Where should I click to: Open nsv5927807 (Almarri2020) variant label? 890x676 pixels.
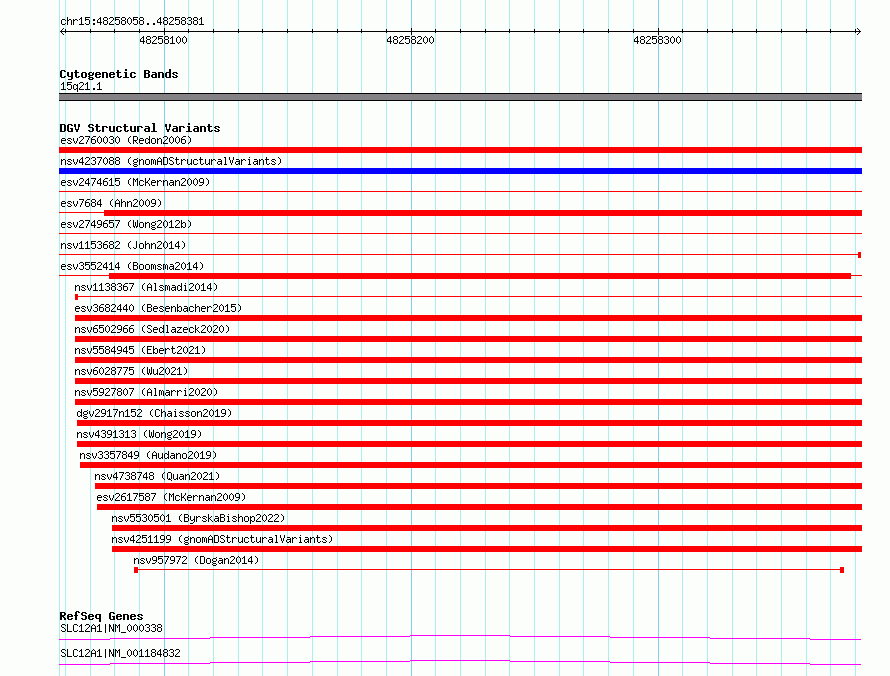146,392
